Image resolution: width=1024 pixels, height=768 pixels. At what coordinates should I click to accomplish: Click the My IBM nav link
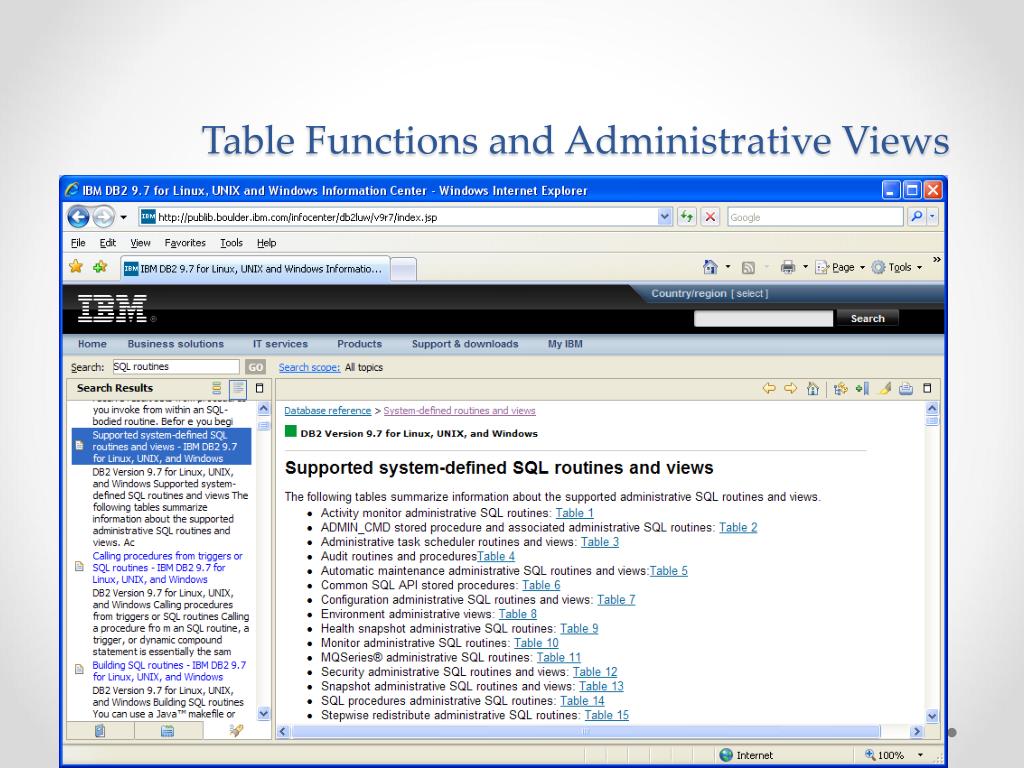pos(565,344)
